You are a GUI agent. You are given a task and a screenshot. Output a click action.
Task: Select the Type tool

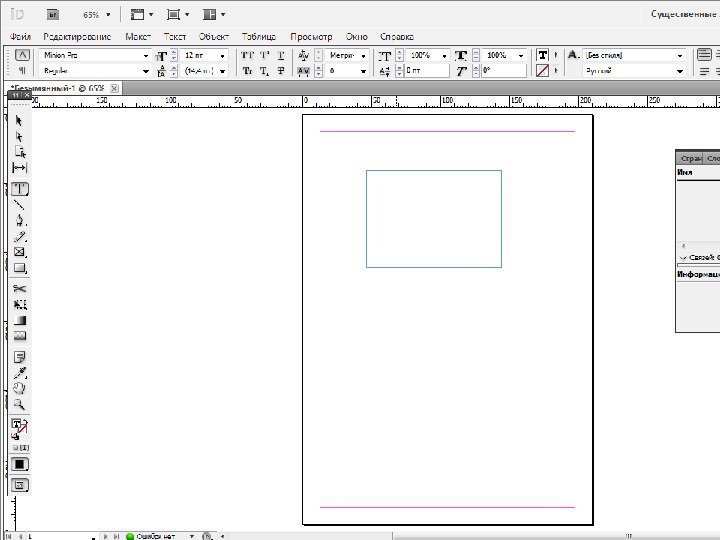[19, 189]
